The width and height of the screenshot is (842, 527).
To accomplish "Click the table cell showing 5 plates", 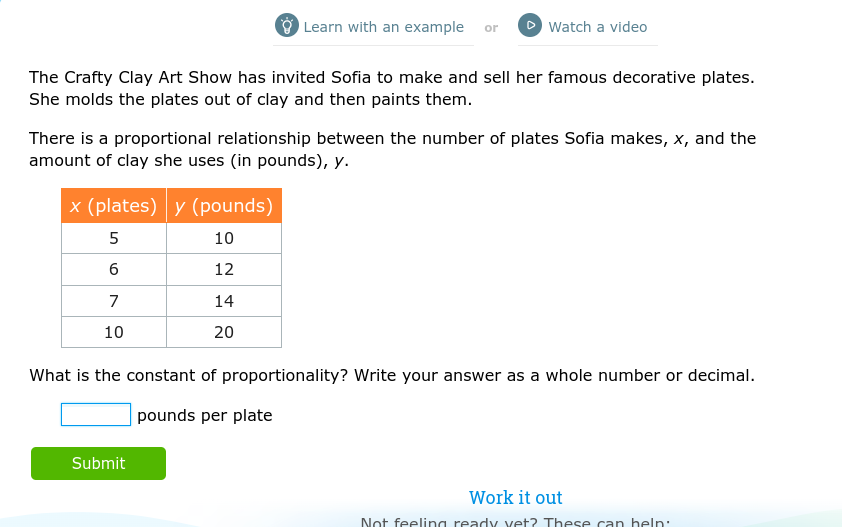I will tap(114, 238).
